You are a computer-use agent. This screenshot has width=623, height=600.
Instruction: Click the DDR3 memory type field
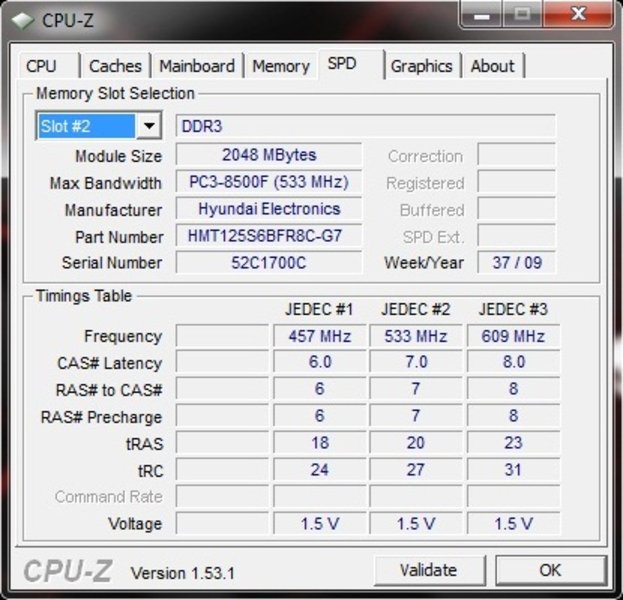coord(365,126)
